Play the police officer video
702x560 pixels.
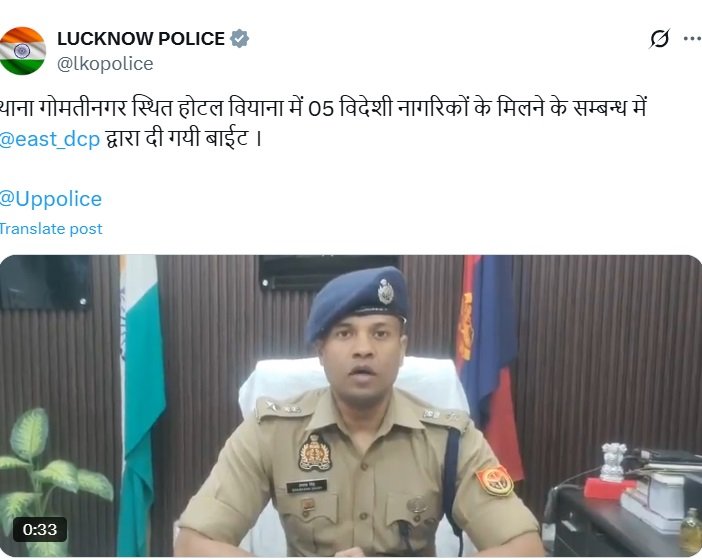coord(351,406)
